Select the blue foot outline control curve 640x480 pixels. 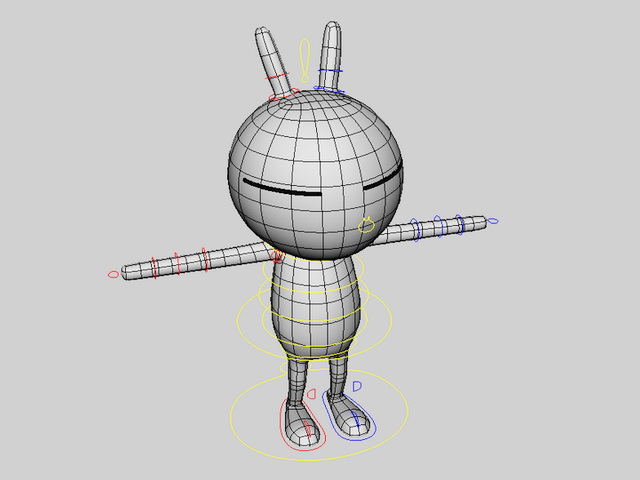pyautogui.click(x=348, y=415)
